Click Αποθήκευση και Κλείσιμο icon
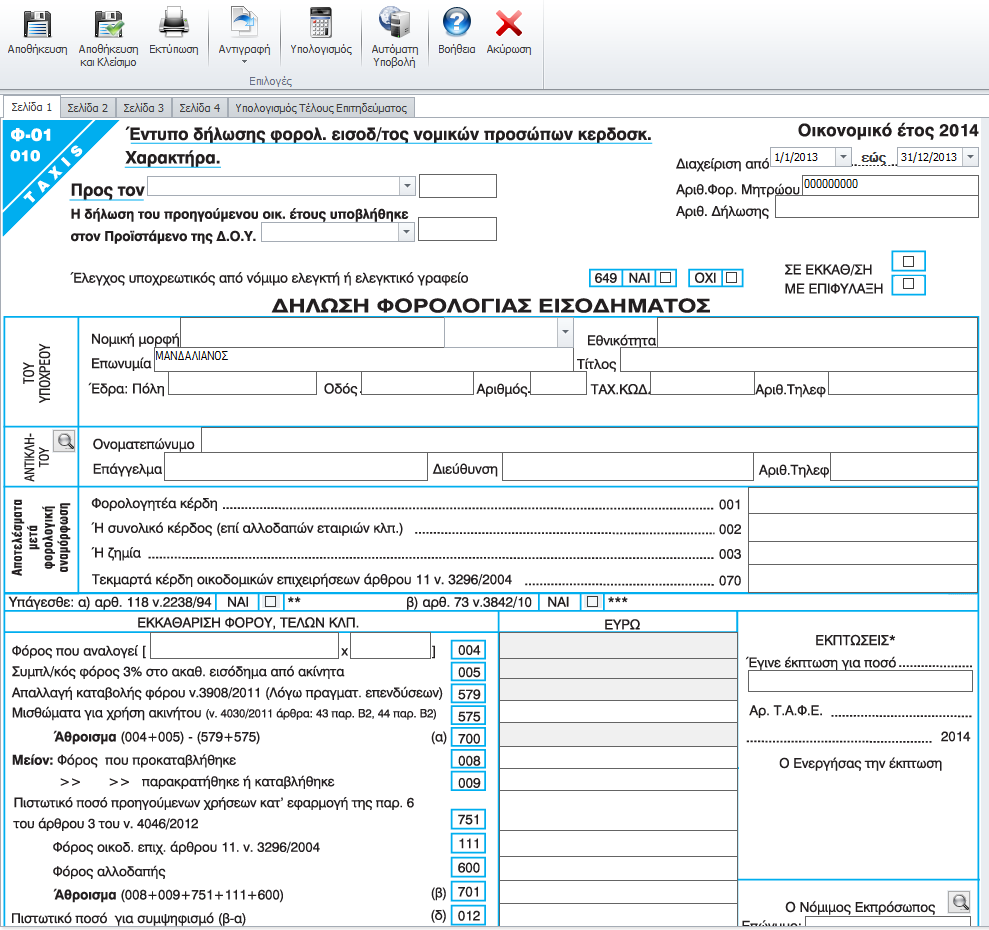This screenshot has width=989, height=930. tap(108, 24)
